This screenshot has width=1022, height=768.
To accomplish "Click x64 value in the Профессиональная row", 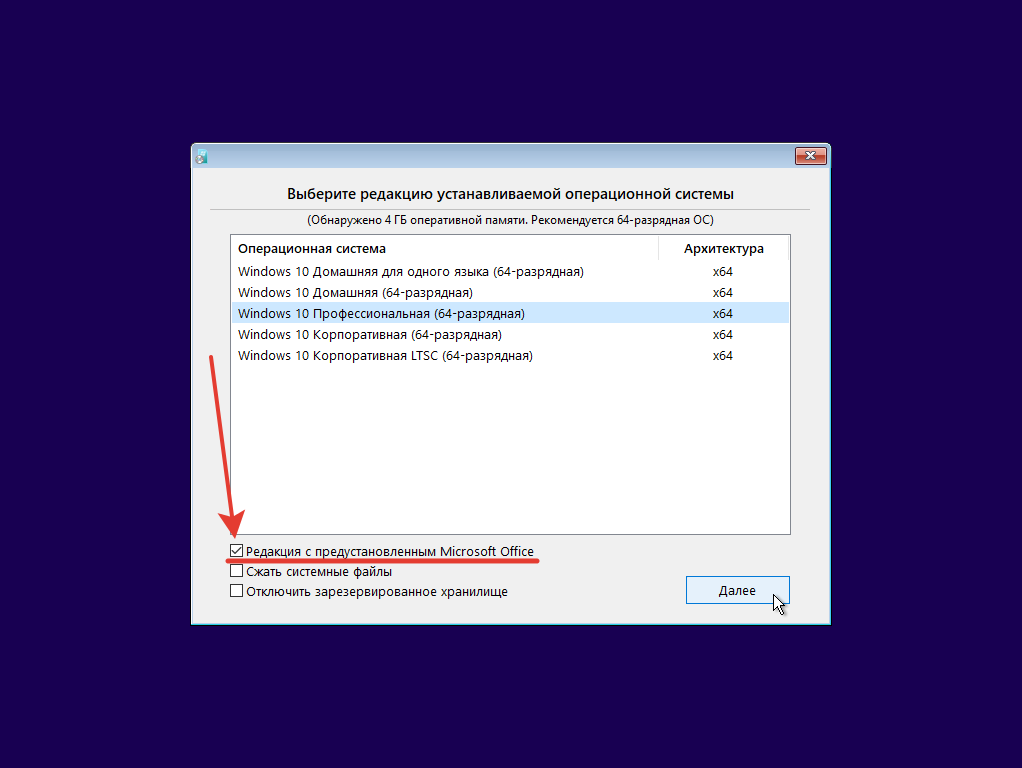I will click(722, 314).
